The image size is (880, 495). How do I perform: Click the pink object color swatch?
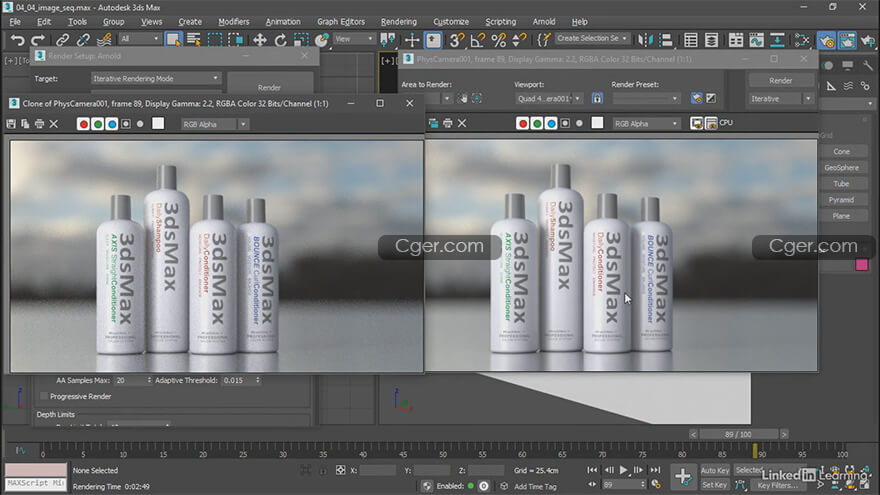click(x=861, y=265)
